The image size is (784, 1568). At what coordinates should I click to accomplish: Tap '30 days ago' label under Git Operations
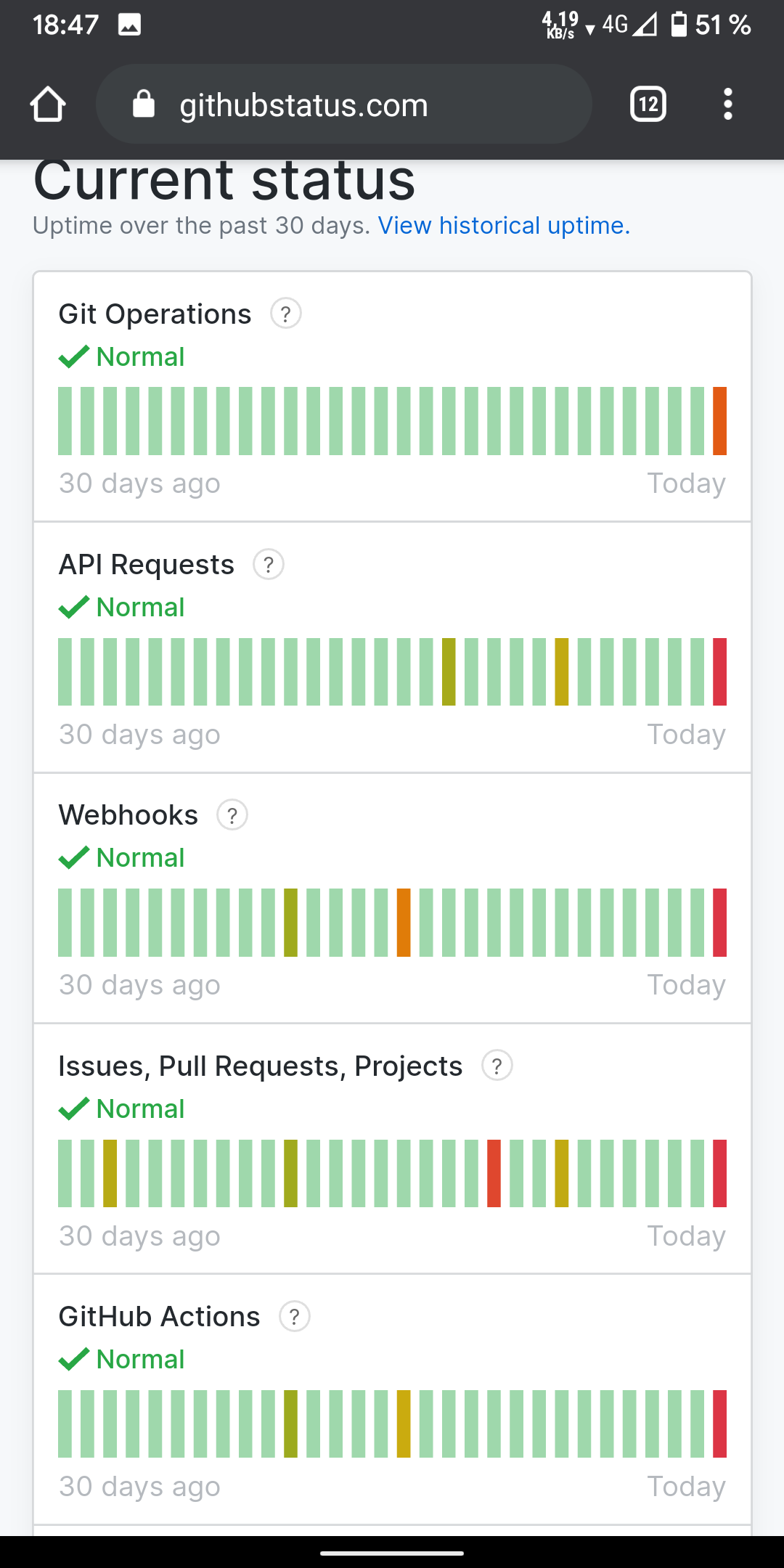[x=139, y=483]
